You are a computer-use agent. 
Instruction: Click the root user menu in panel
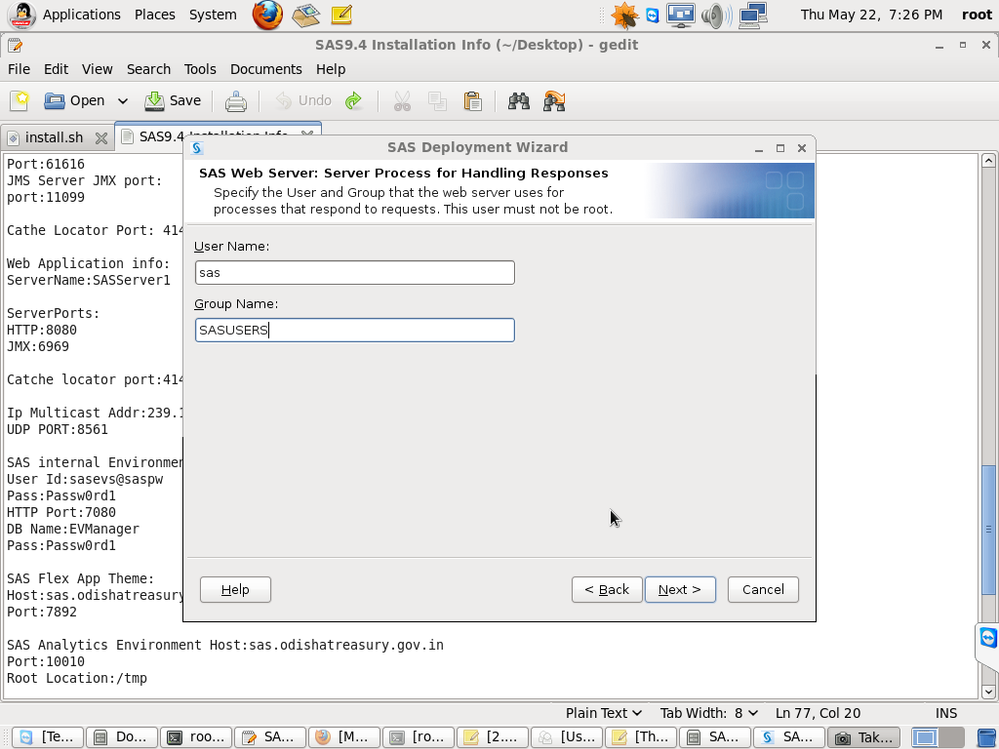[977, 15]
